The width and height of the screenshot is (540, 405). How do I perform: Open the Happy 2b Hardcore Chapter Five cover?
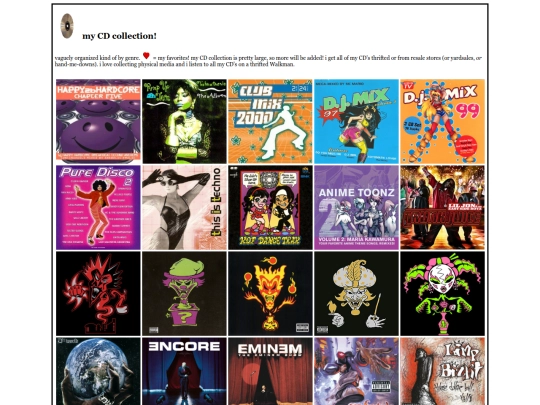tap(98, 121)
